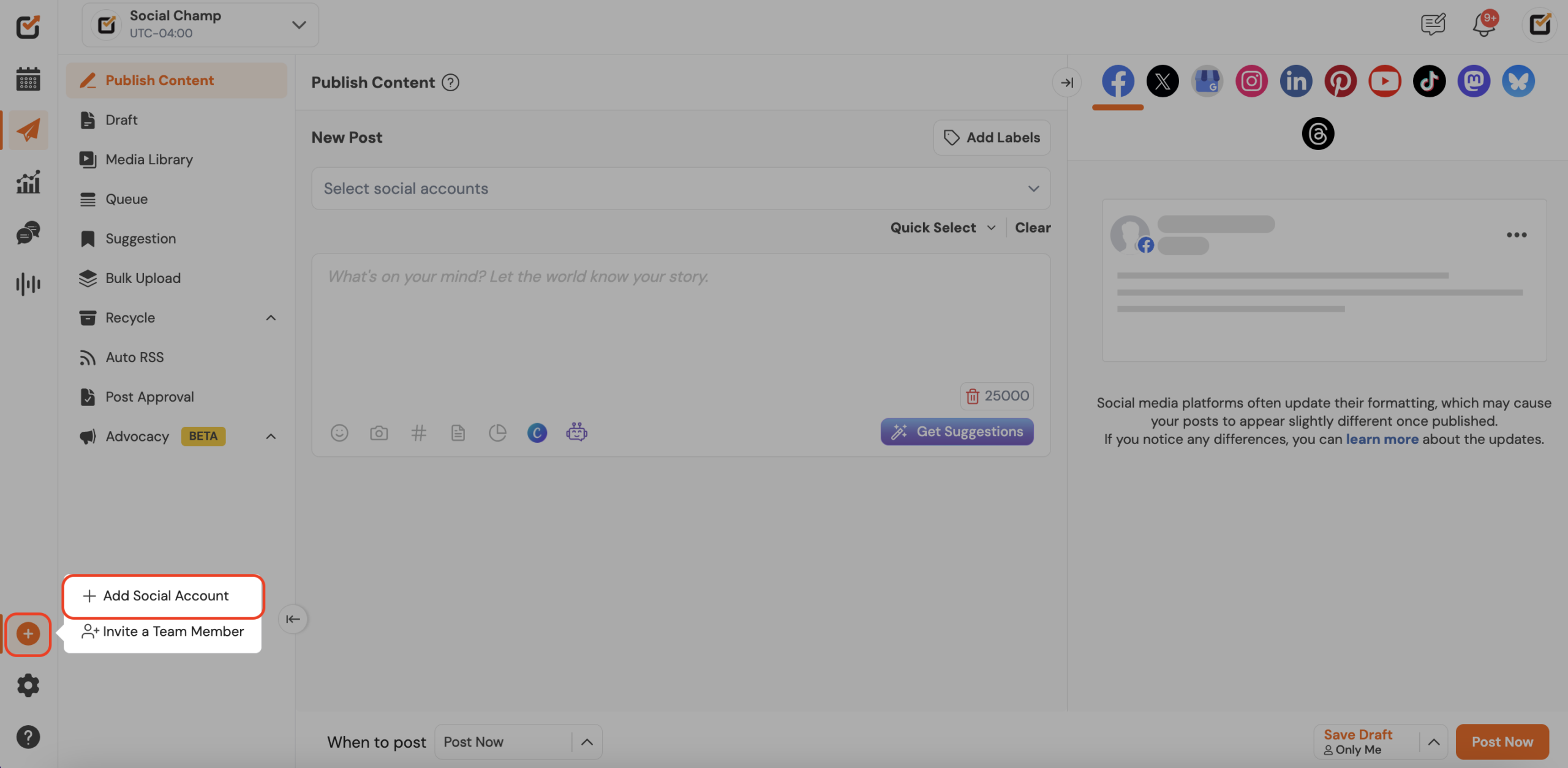Open Select social accounts dropdown
The image size is (1568, 768).
[680, 189]
